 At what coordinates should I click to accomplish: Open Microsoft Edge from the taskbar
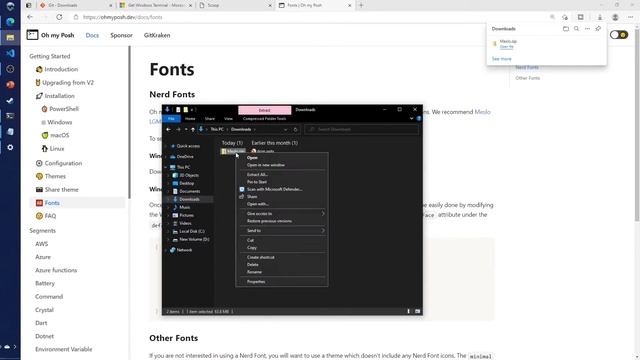(10, 22)
